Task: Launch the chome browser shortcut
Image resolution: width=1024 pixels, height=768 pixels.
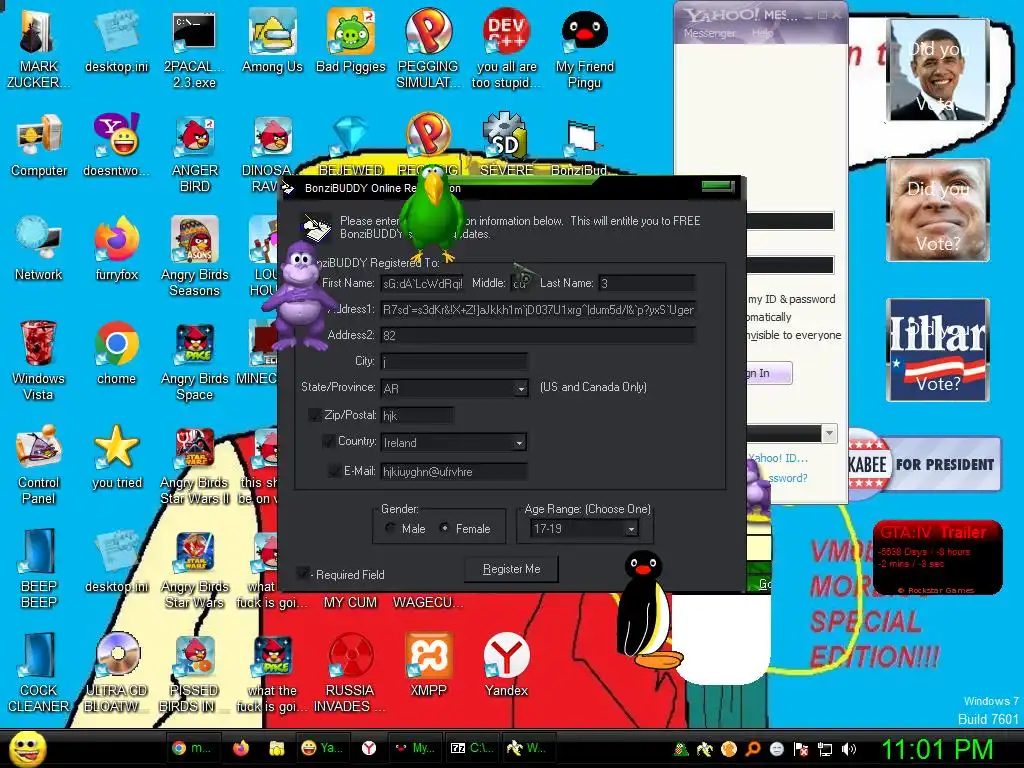Action: 116,353
